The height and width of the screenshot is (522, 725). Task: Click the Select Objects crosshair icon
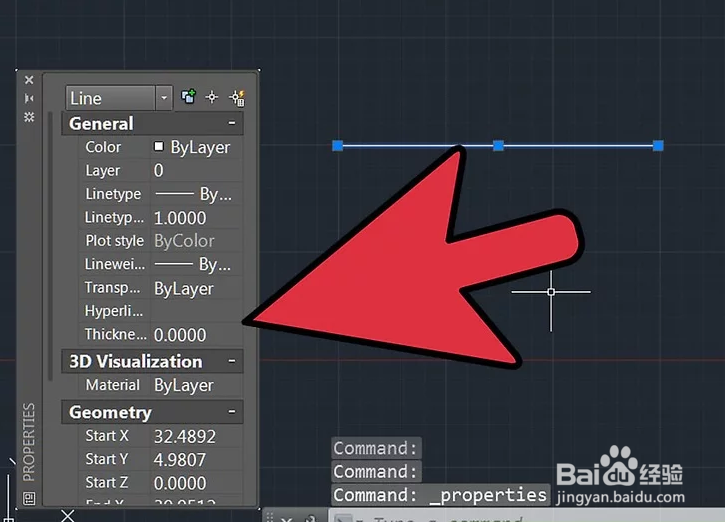[x=212, y=97]
